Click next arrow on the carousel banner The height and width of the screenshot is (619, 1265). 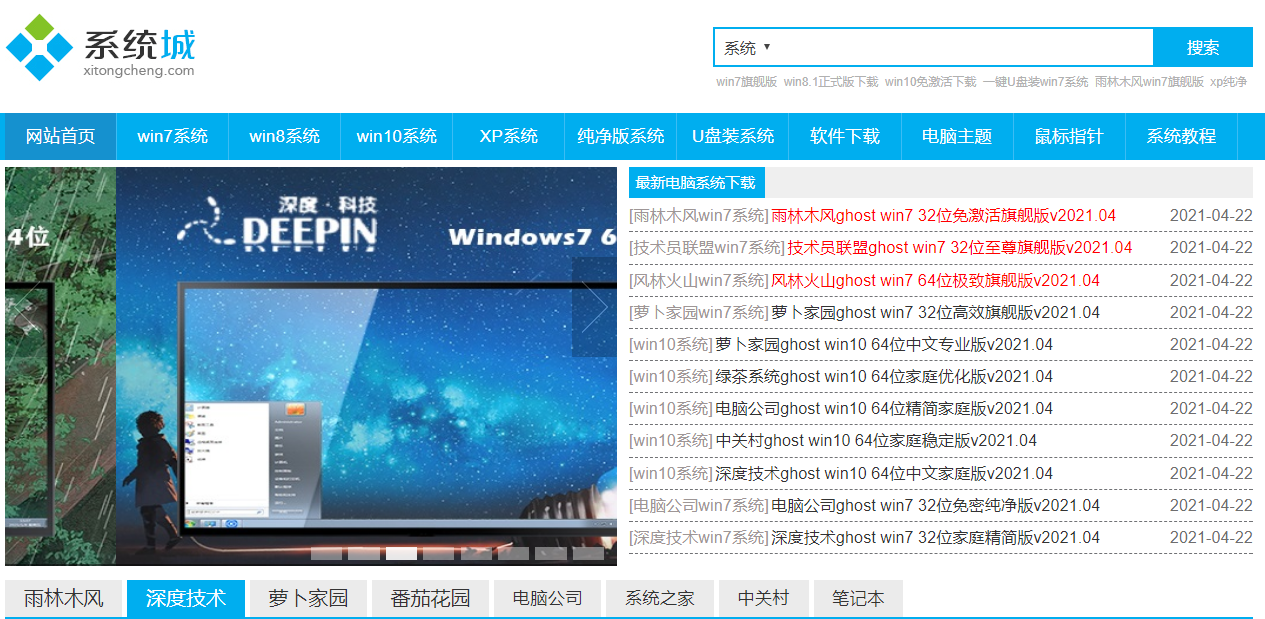(x=594, y=308)
